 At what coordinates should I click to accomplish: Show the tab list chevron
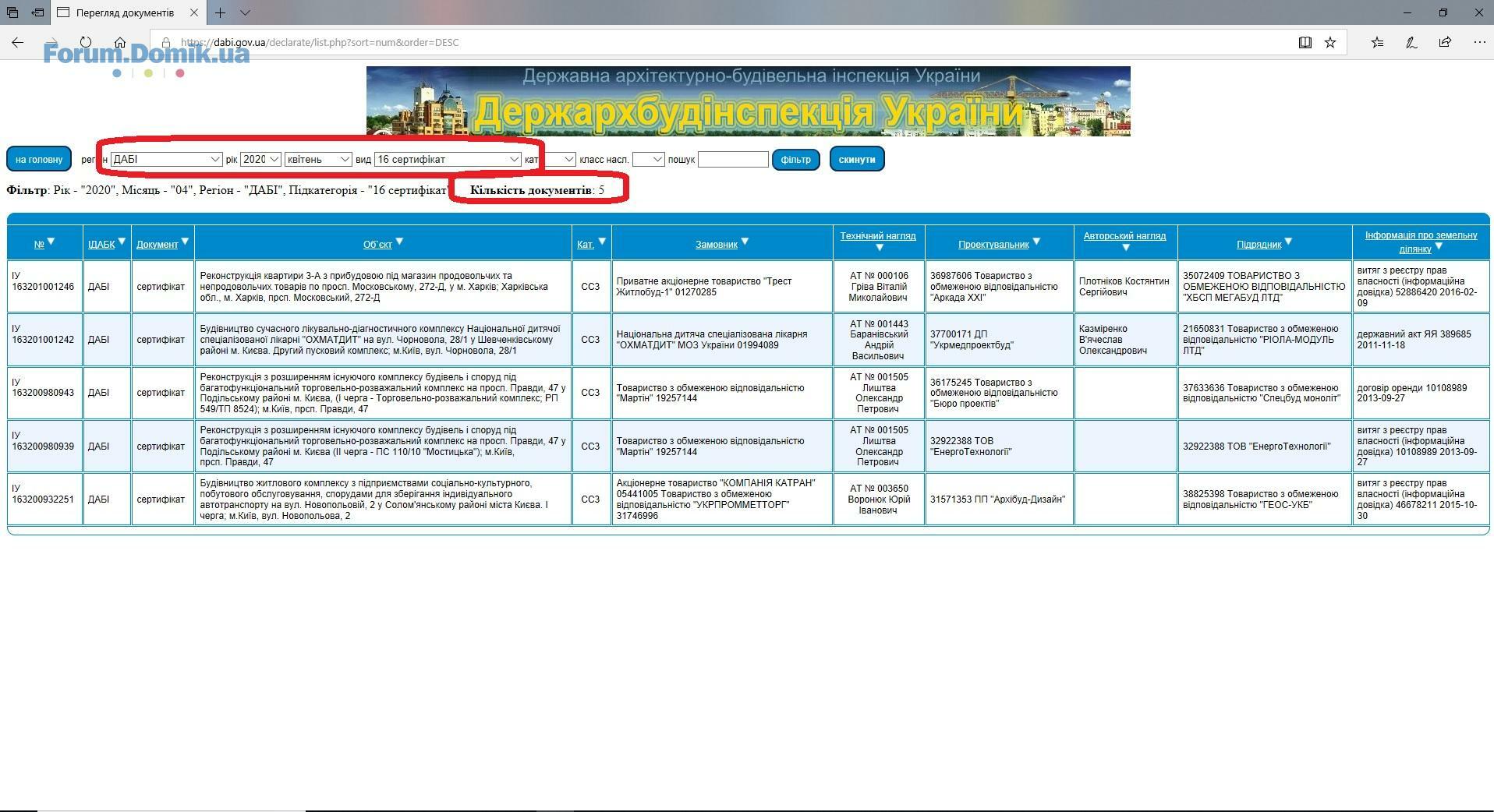[x=245, y=12]
